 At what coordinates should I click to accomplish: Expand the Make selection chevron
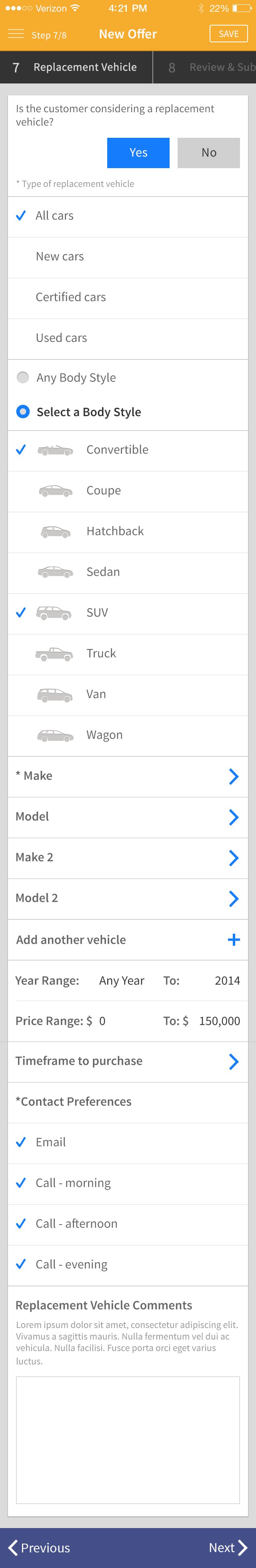coord(234,776)
